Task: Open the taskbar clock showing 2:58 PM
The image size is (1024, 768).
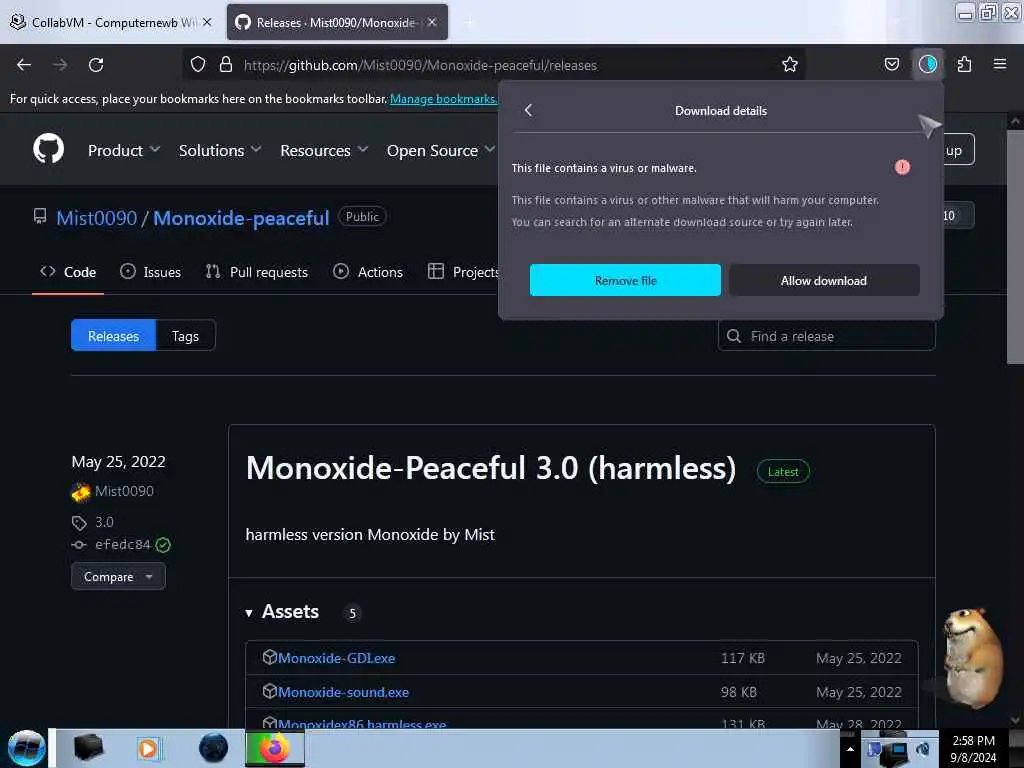Action: coord(973,748)
